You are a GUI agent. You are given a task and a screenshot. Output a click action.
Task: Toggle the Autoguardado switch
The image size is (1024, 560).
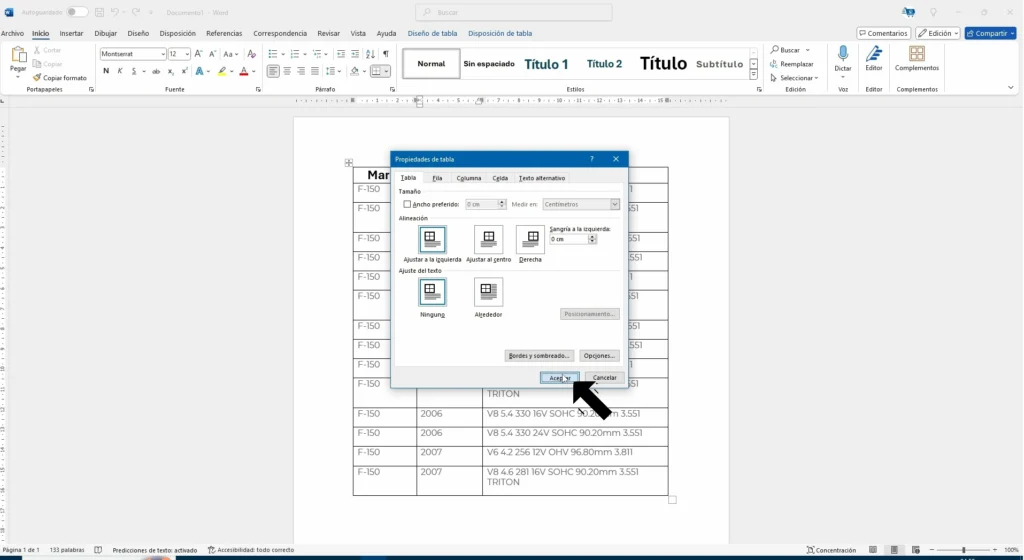click(x=77, y=12)
